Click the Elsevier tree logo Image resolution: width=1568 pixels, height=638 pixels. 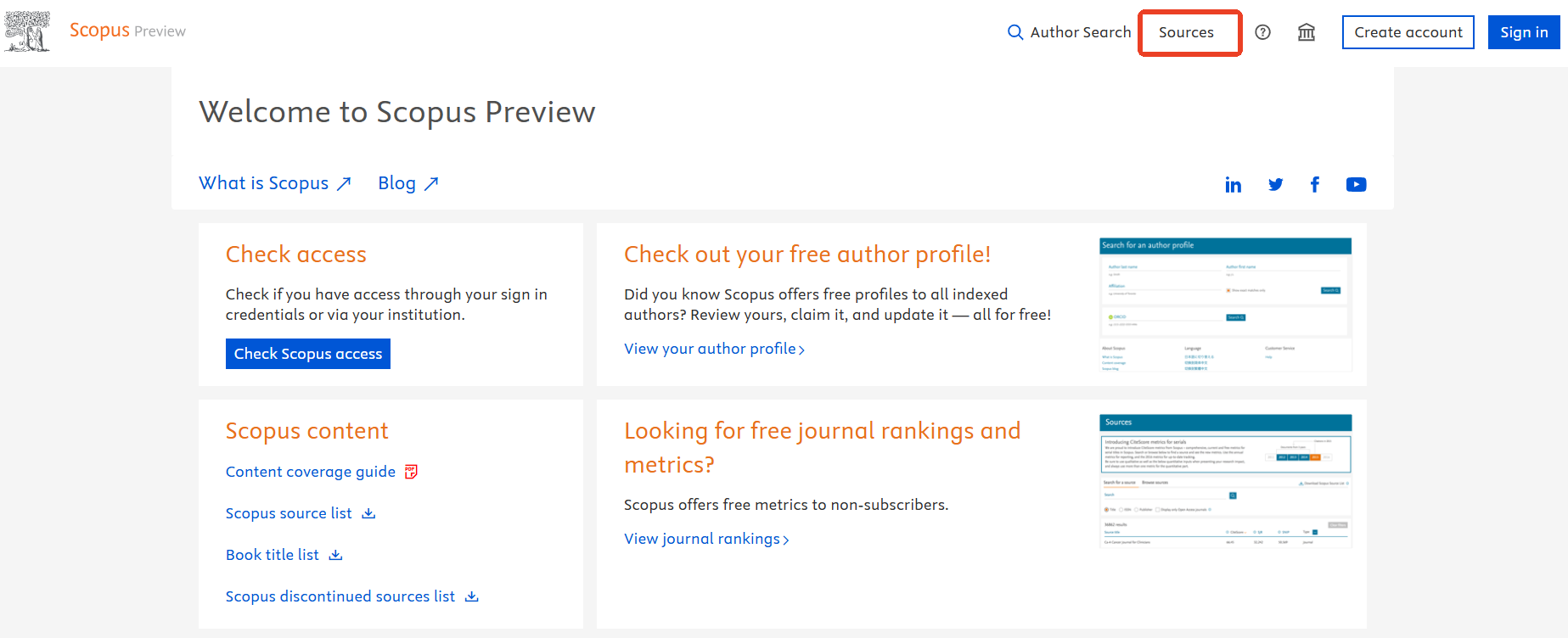[x=27, y=31]
